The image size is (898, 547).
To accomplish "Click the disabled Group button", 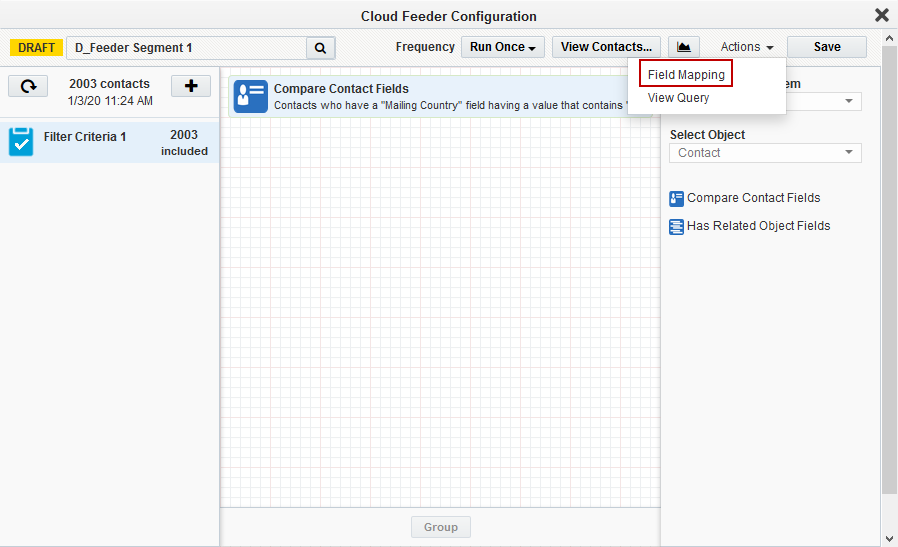I will (x=440, y=527).
